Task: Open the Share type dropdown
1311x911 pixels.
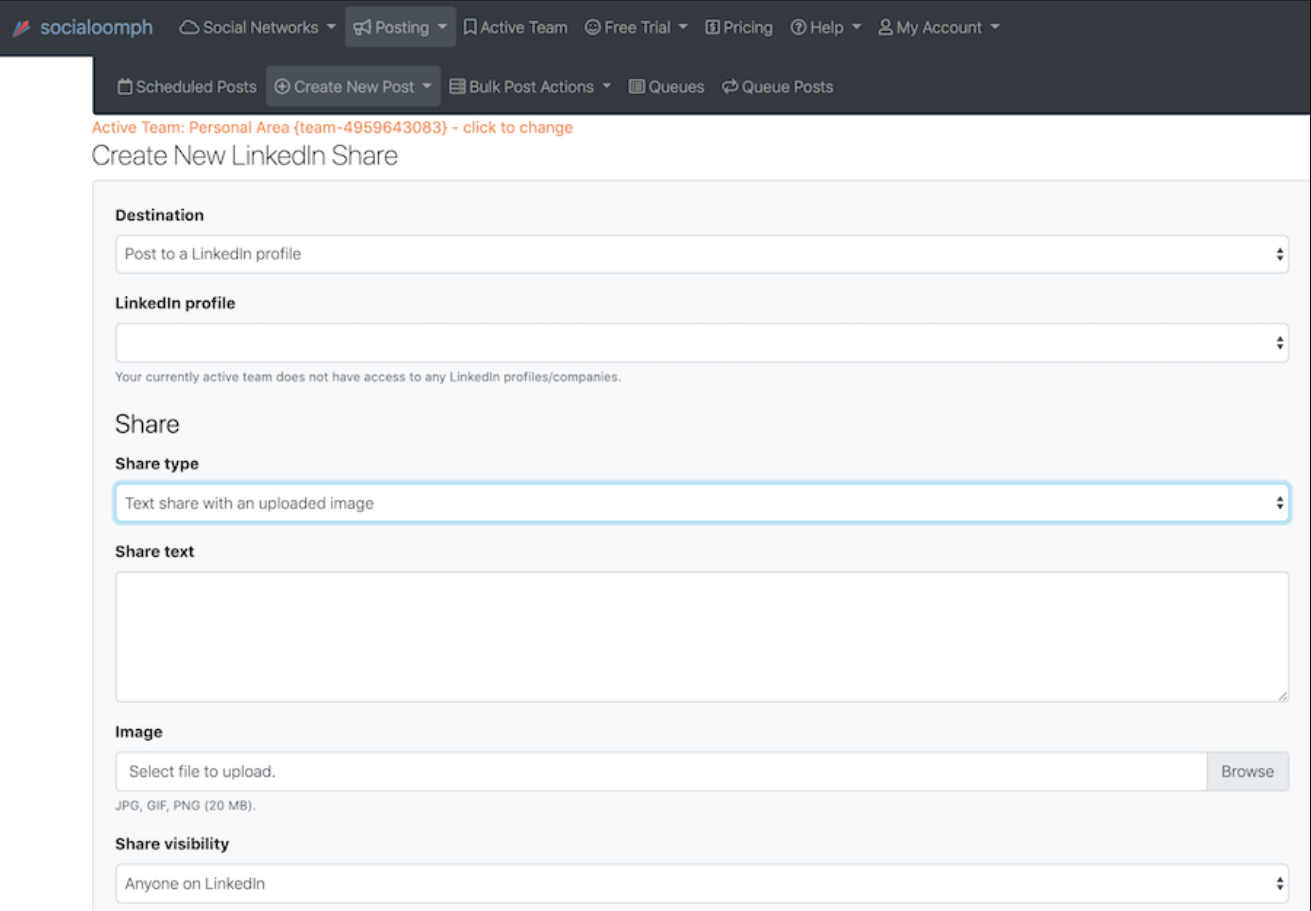Action: 702,503
